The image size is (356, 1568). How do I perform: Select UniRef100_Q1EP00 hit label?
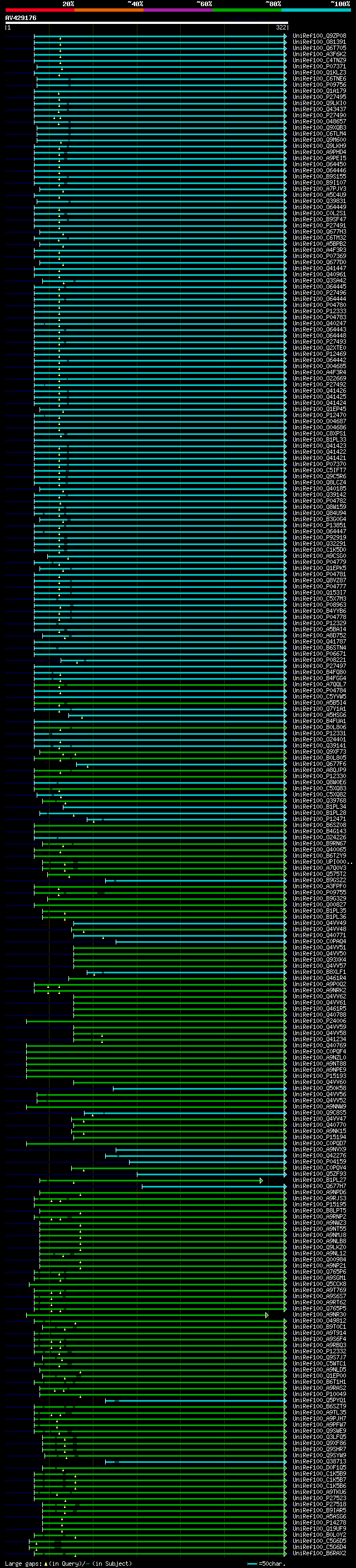click(319, 1376)
